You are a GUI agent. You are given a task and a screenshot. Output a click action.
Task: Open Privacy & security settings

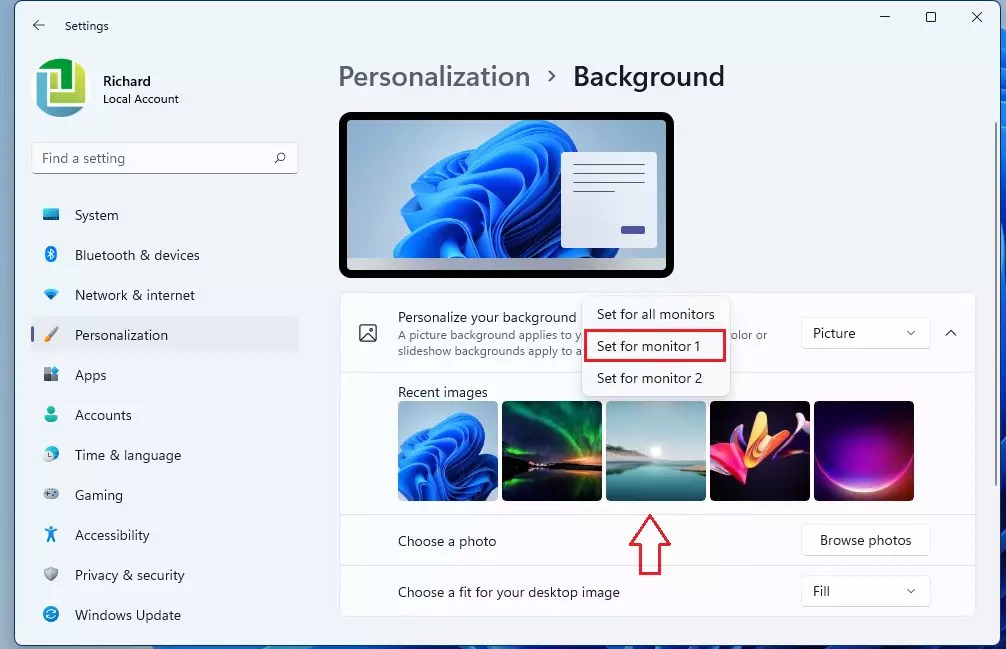(130, 575)
